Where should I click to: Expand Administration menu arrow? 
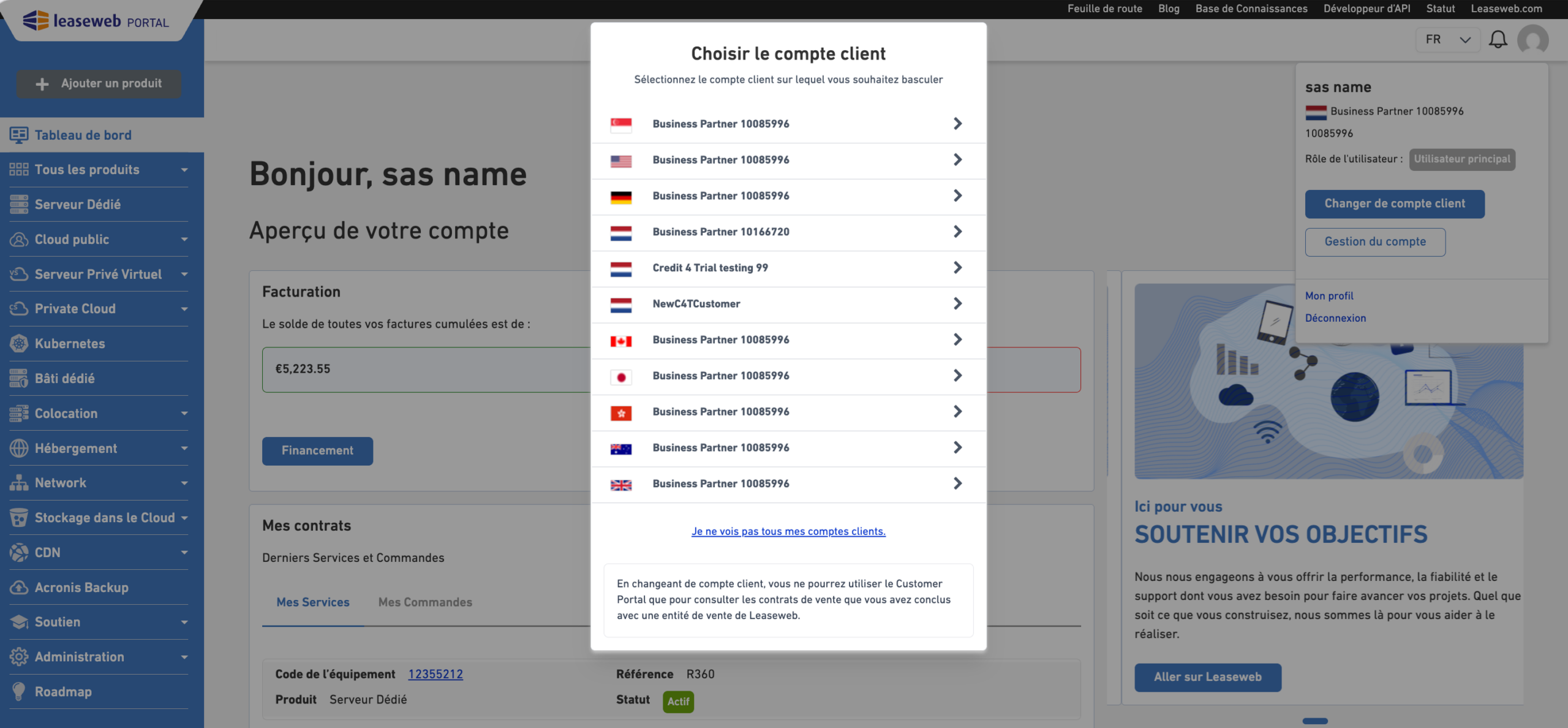184,657
